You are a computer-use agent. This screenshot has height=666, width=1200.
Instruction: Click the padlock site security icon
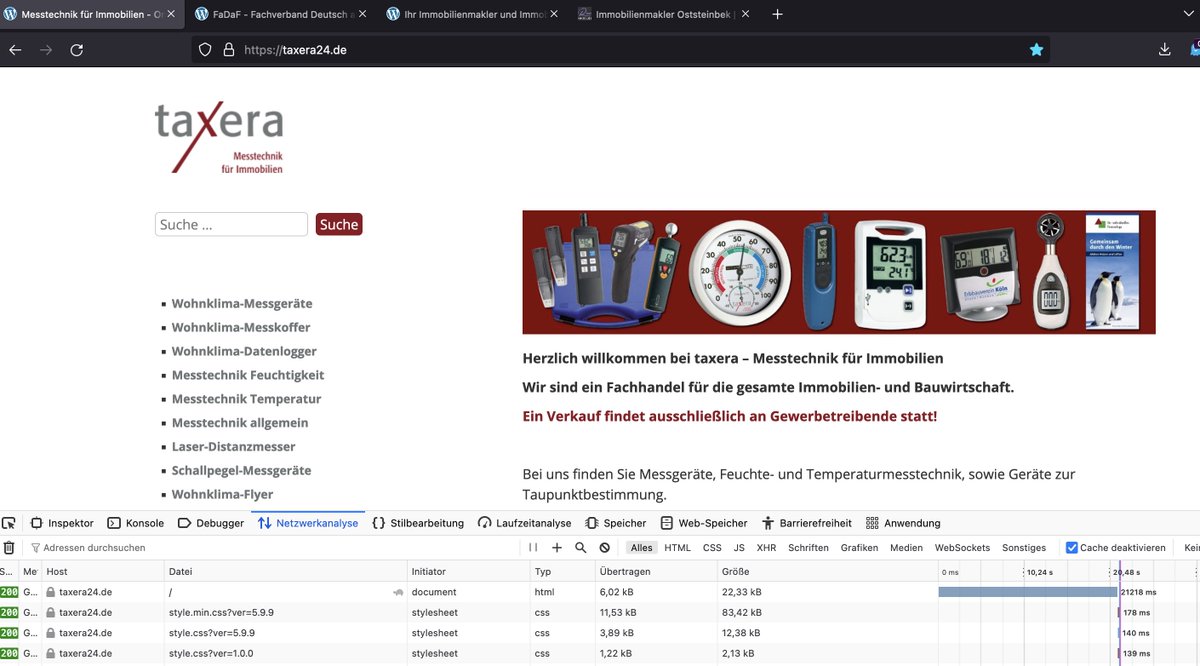(x=228, y=50)
